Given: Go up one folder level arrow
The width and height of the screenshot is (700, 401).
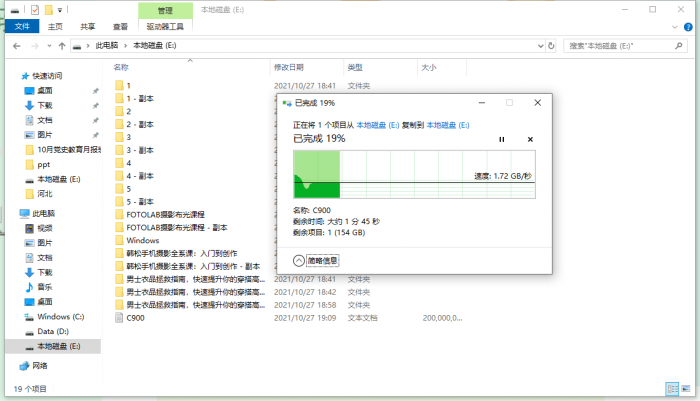Looking at the screenshot, I should pyautogui.click(x=62, y=46).
